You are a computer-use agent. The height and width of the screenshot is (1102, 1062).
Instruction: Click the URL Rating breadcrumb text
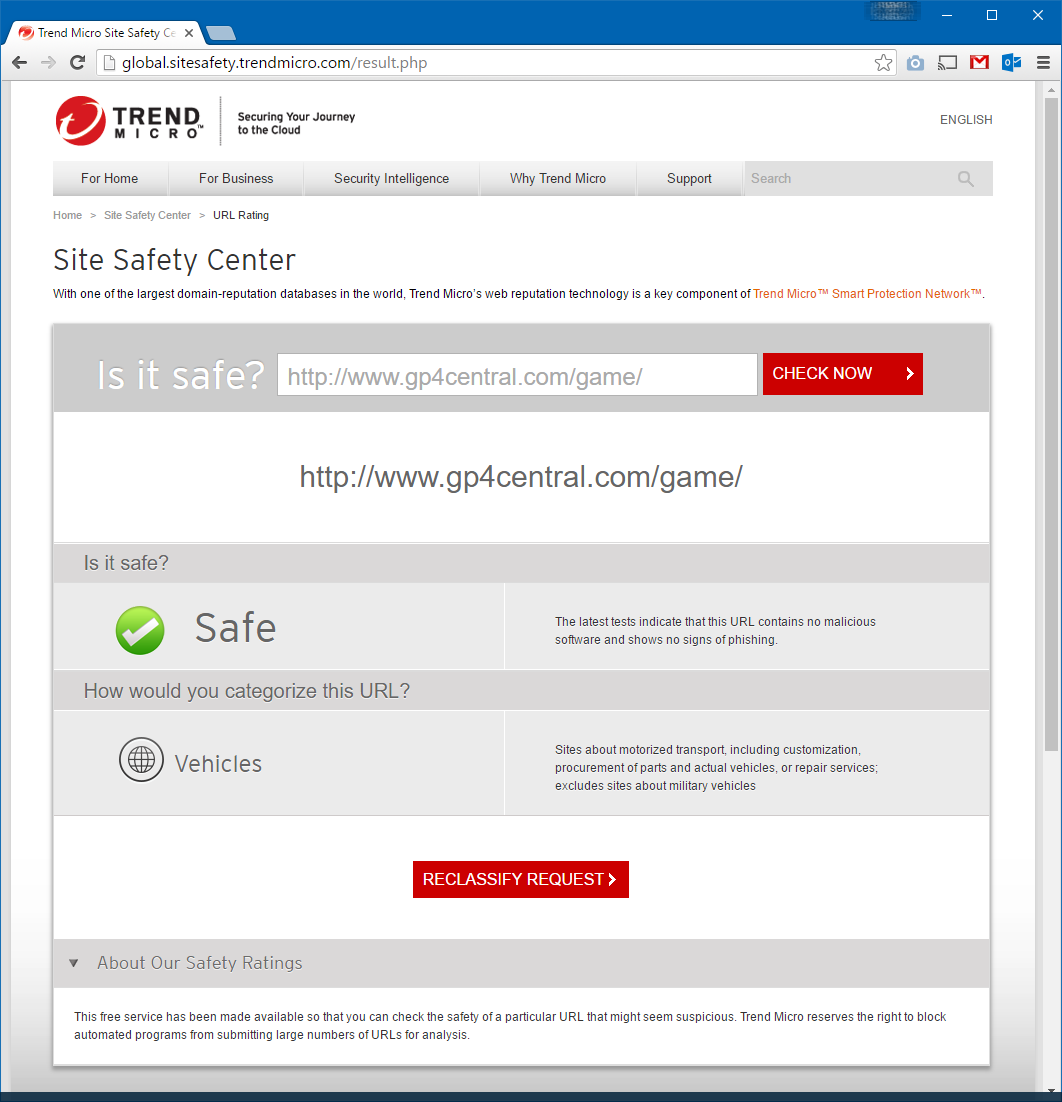[241, 215]
